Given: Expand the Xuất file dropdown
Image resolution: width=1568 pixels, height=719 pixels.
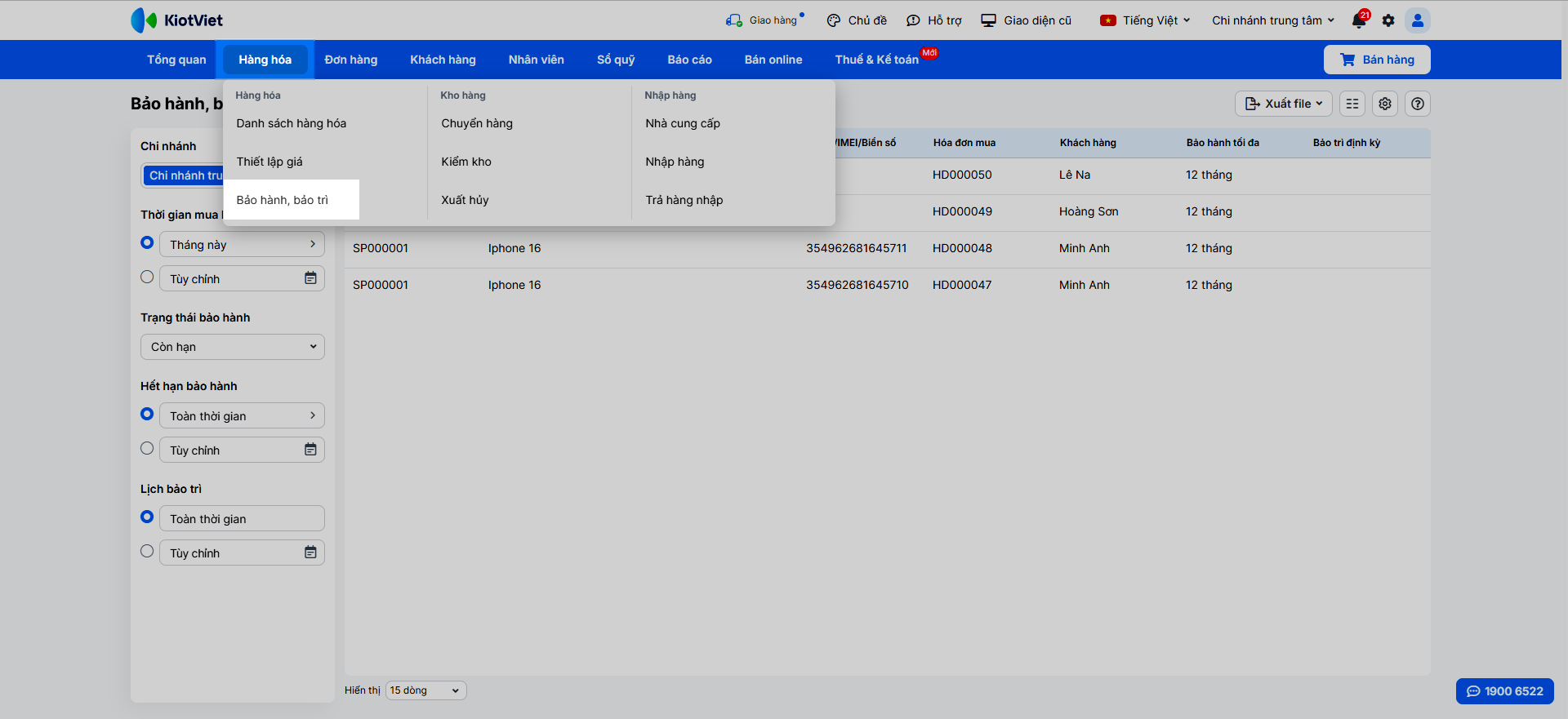Looking at the screenshot, I should (x=1284, y=104).
